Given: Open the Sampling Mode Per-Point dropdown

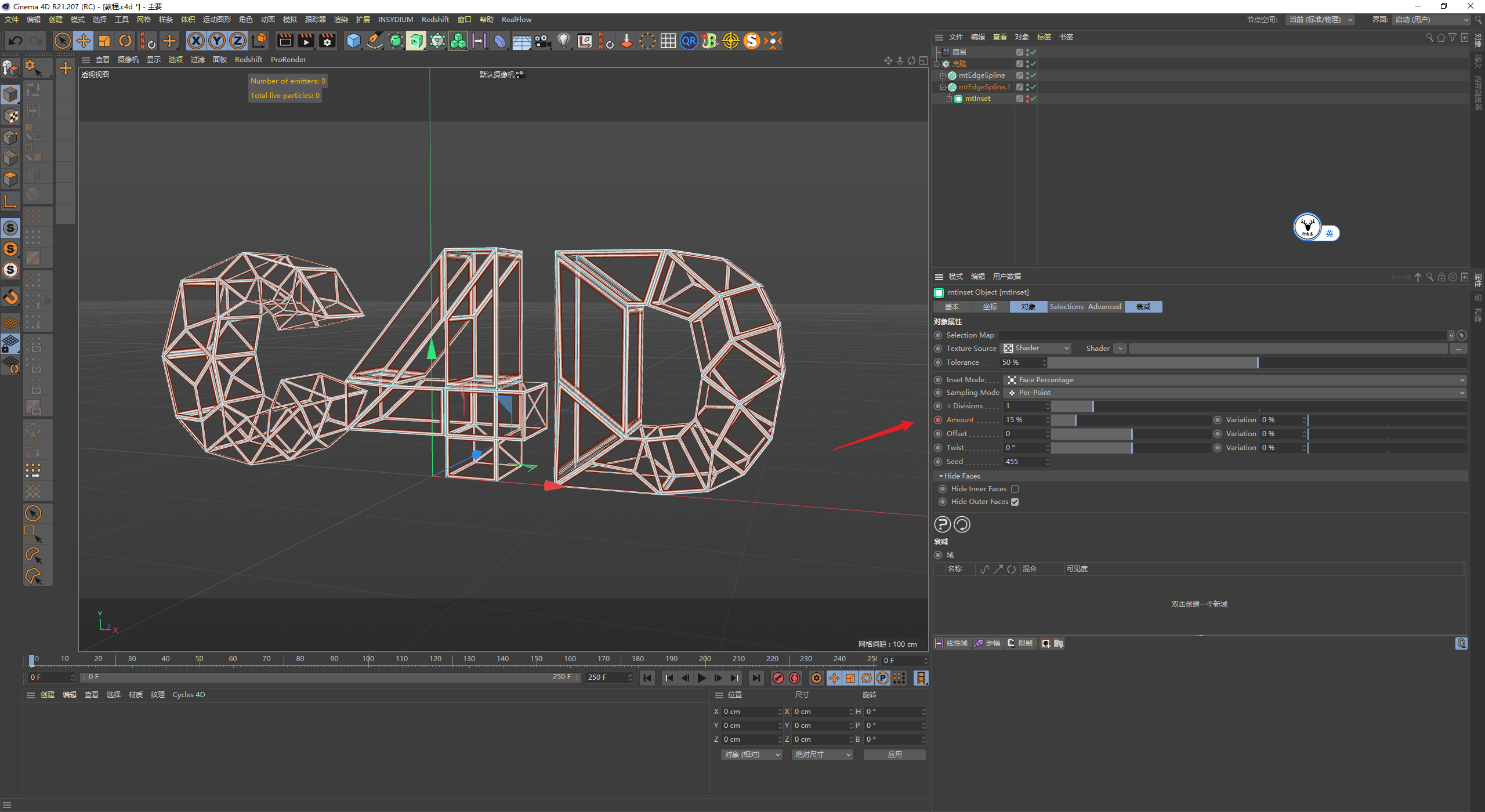Looking at the screenshot, I should click(1234, 393).
